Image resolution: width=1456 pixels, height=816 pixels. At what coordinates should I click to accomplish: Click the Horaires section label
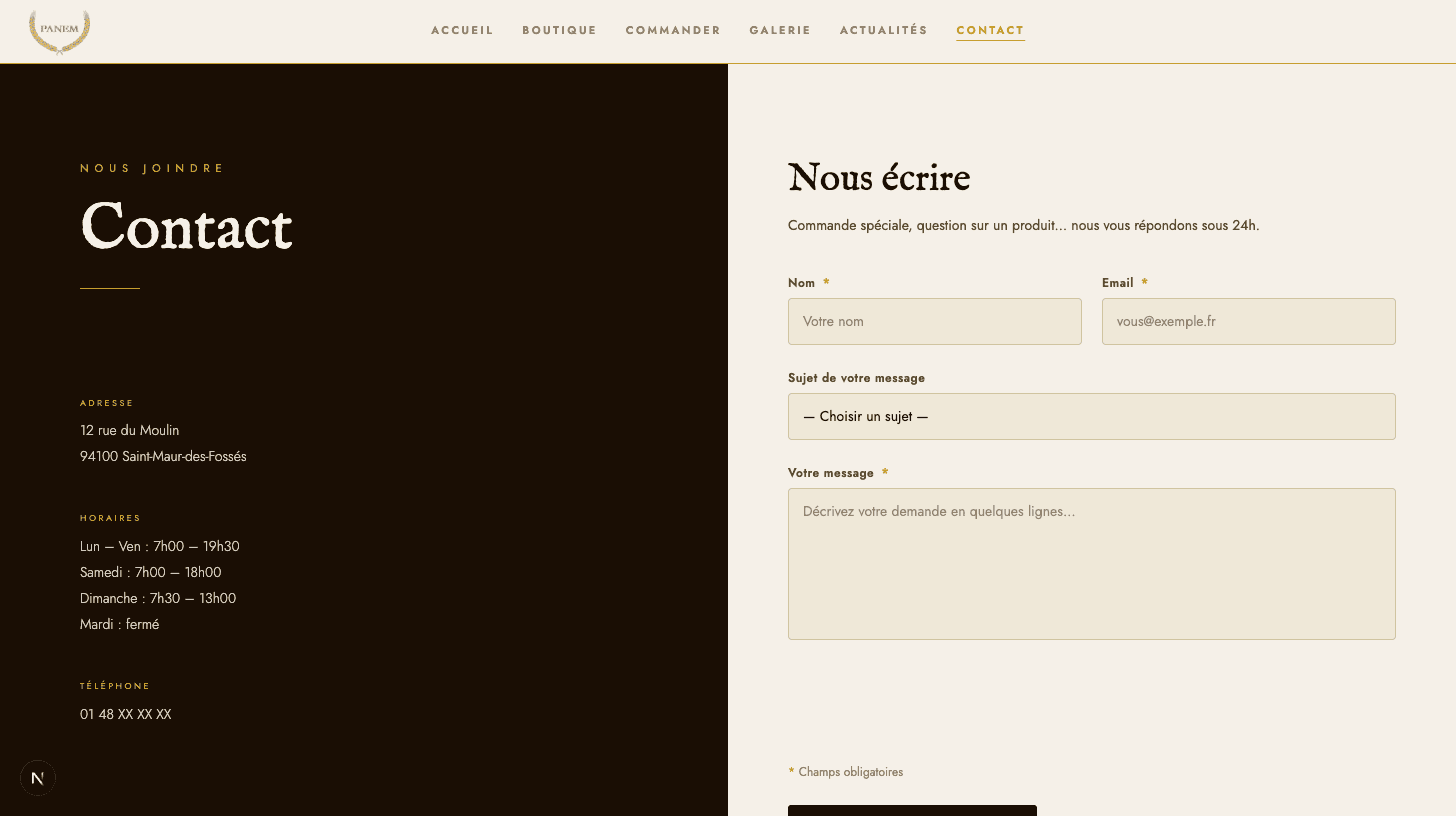(x=111, y=518)
